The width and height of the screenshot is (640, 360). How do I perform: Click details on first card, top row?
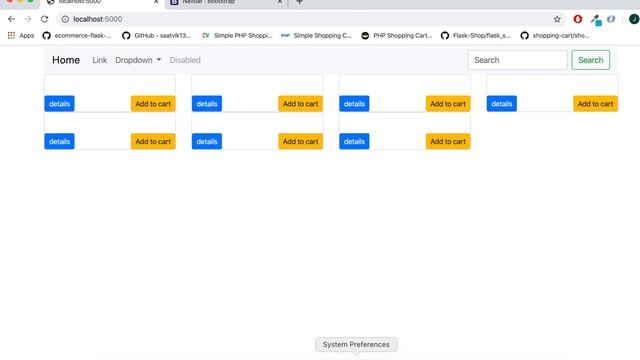tap(59, 104)
